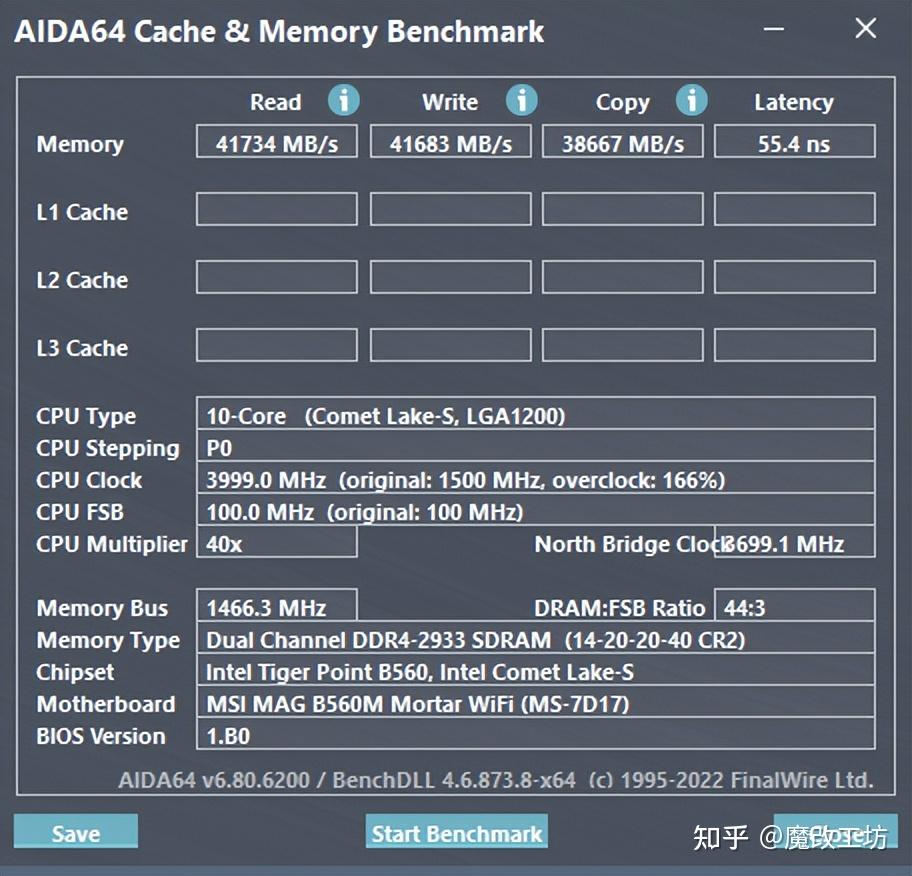This screenshot has width=912, height=876.
Task: Select the CPU Clock value row
Action: point(535,480)
